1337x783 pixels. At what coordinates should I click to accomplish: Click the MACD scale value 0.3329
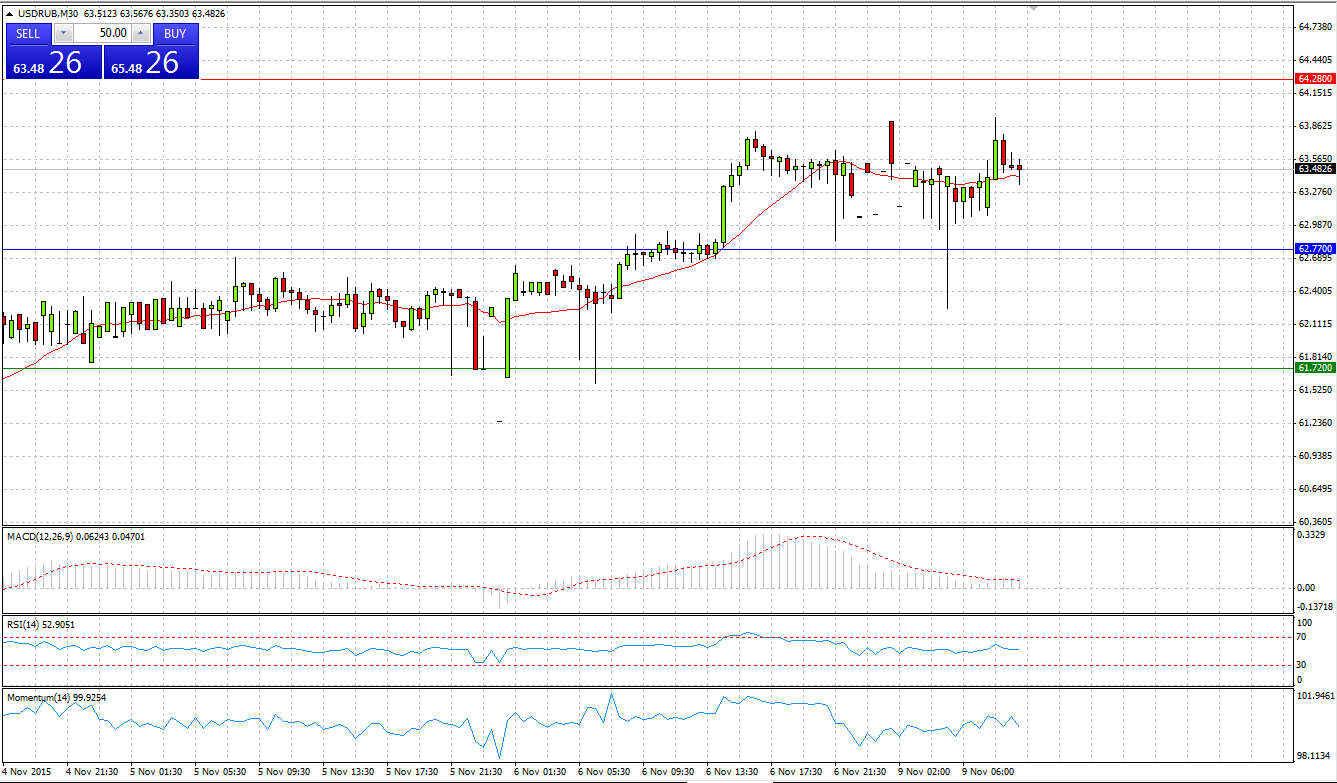1312,535
